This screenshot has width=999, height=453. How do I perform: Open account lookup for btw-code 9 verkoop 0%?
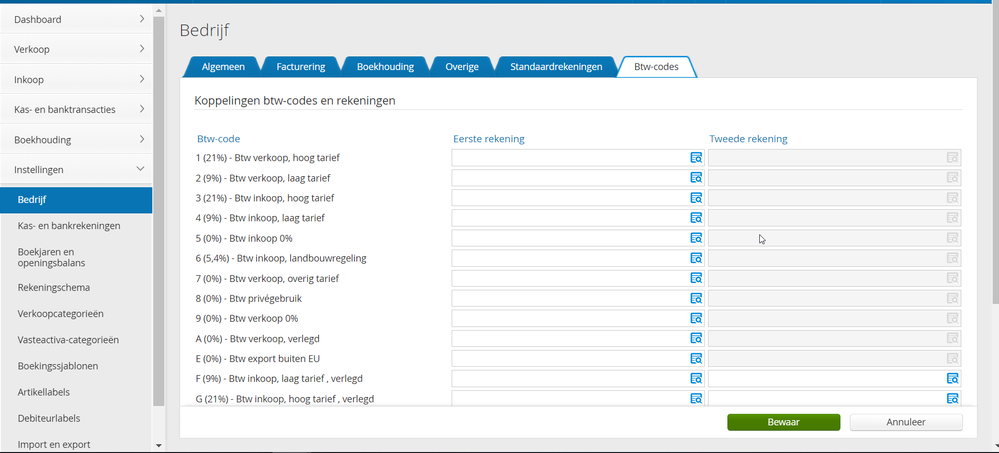pos(696,319)
